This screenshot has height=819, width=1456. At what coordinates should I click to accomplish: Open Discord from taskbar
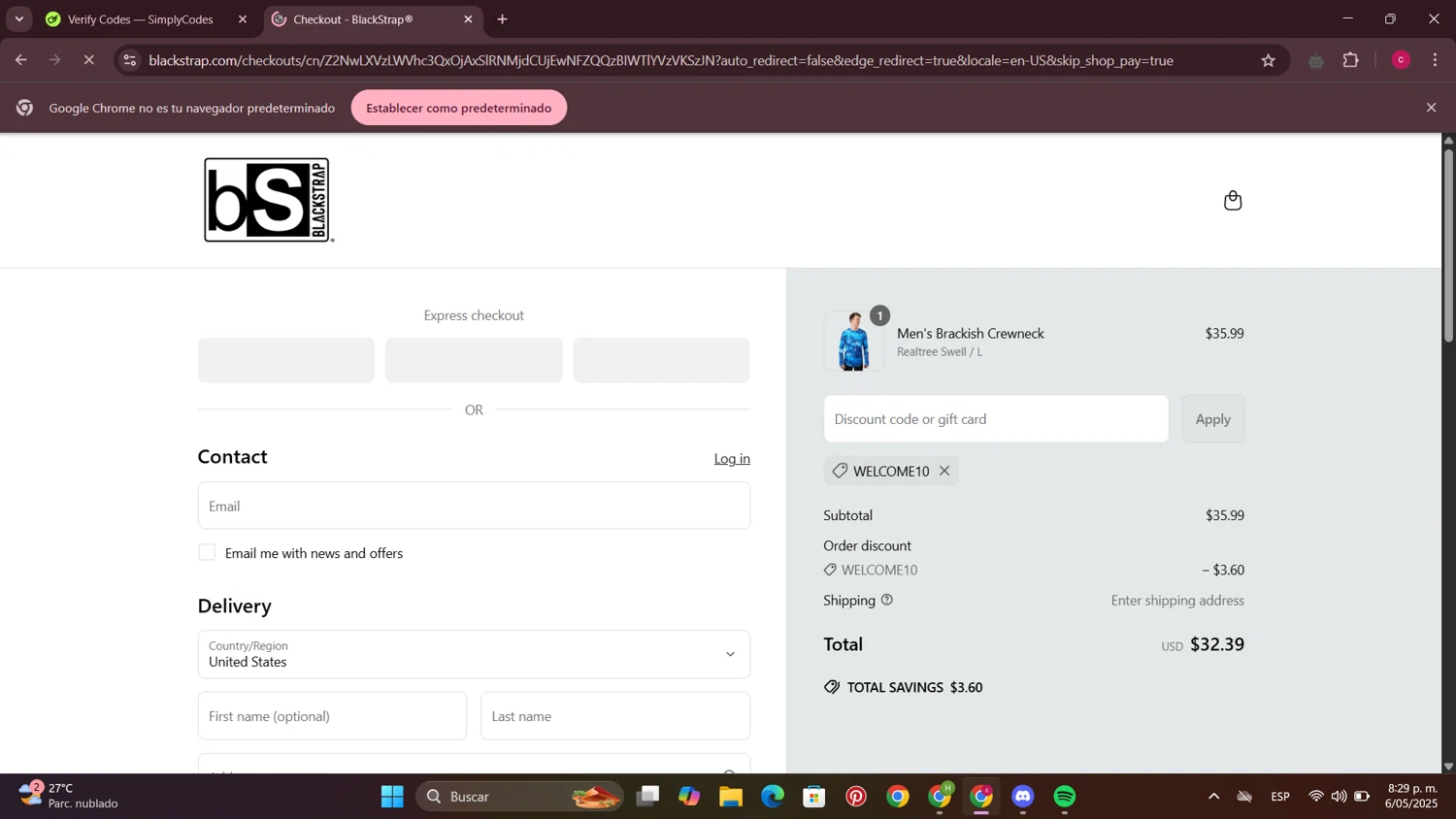[1023, 797]
